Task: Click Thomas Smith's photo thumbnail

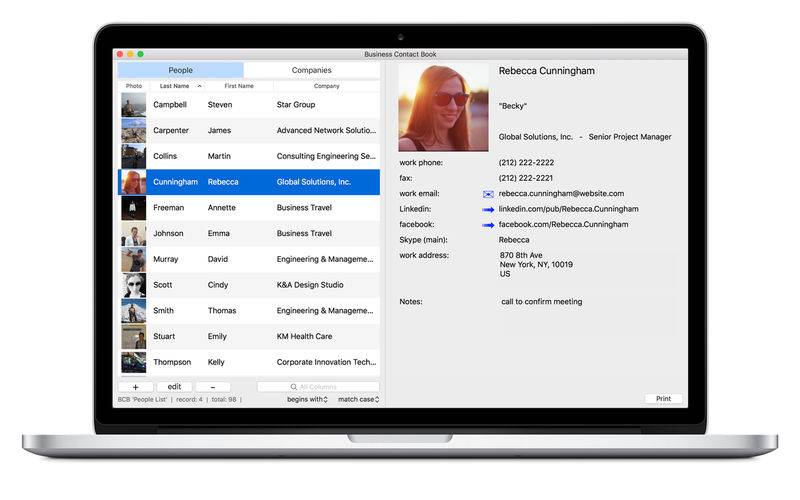Action: (134, 311)
